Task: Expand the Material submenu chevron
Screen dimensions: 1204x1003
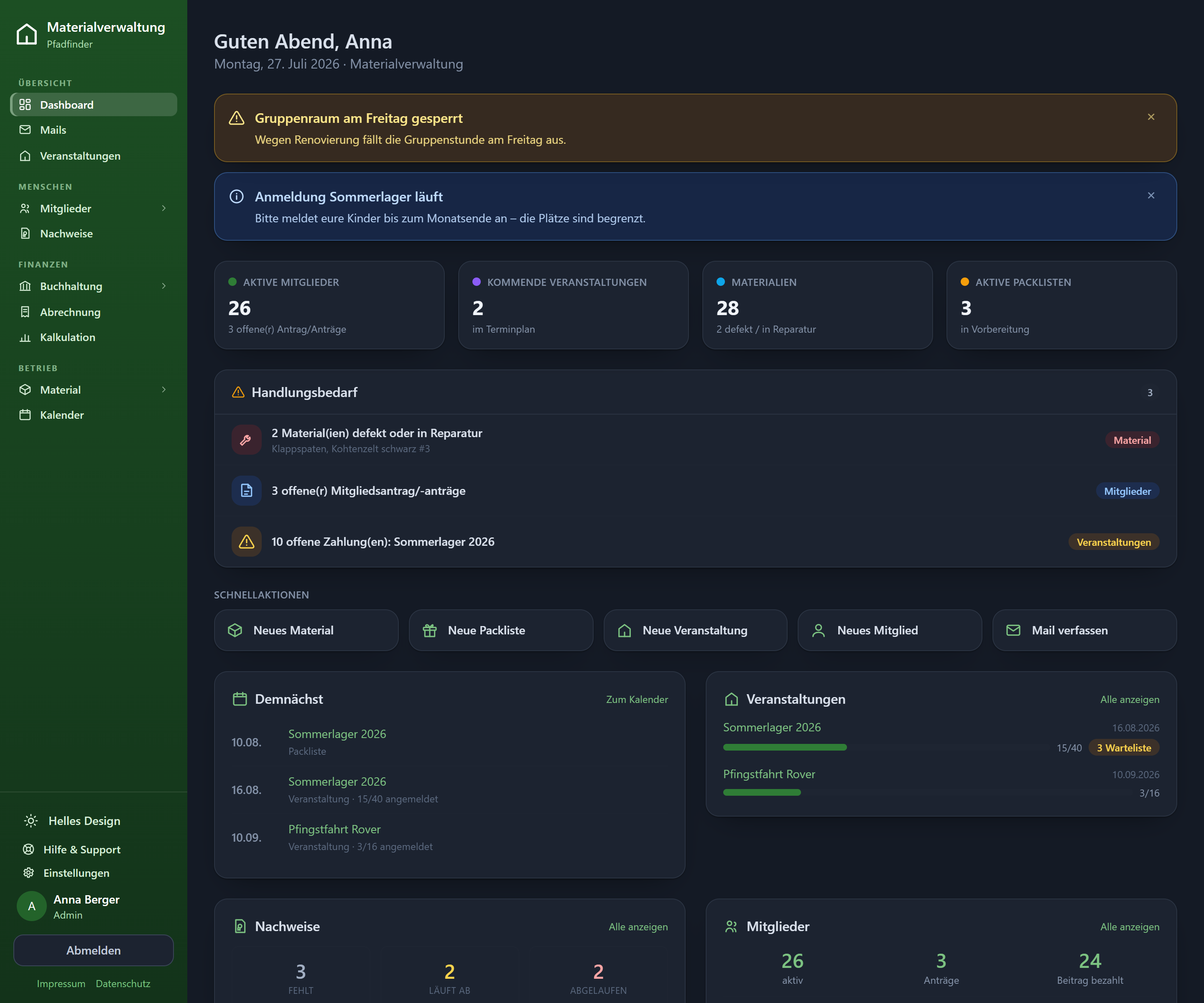Action: click(164, 390)
